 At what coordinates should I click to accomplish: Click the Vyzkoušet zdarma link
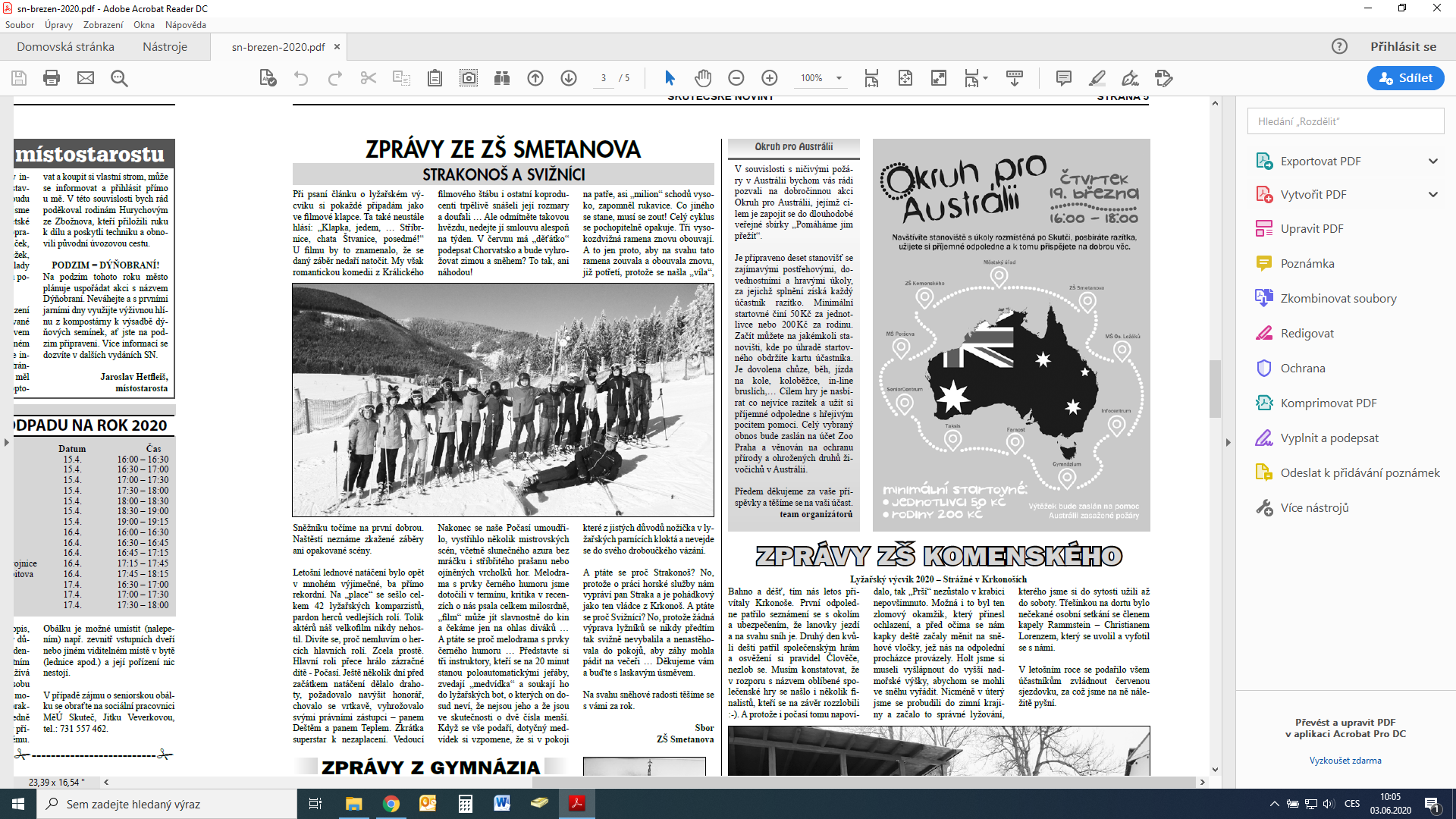tap(1345, 761)
